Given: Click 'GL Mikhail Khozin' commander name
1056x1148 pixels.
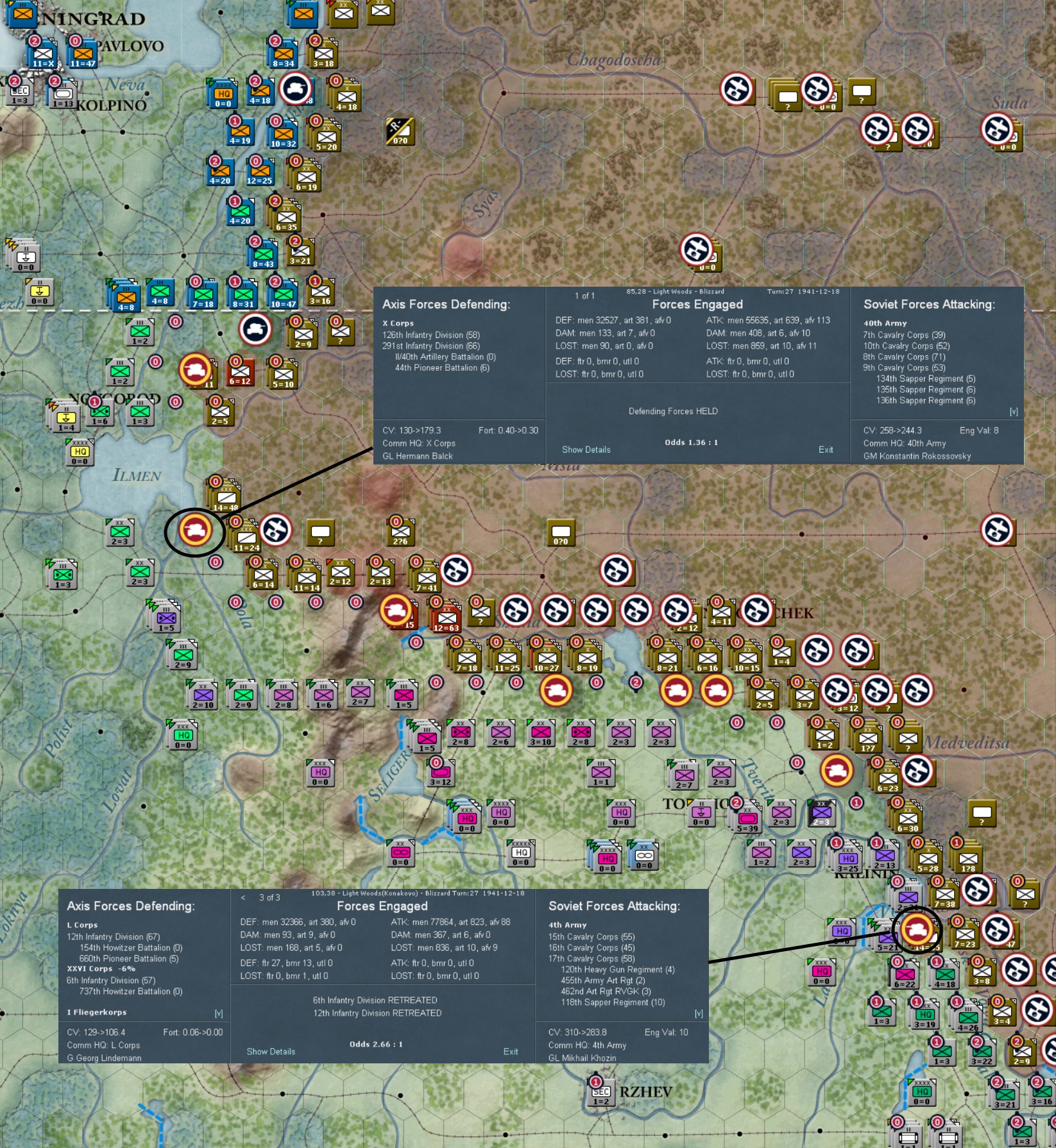Looking at the screenshot, I should tap(582, 1058).
